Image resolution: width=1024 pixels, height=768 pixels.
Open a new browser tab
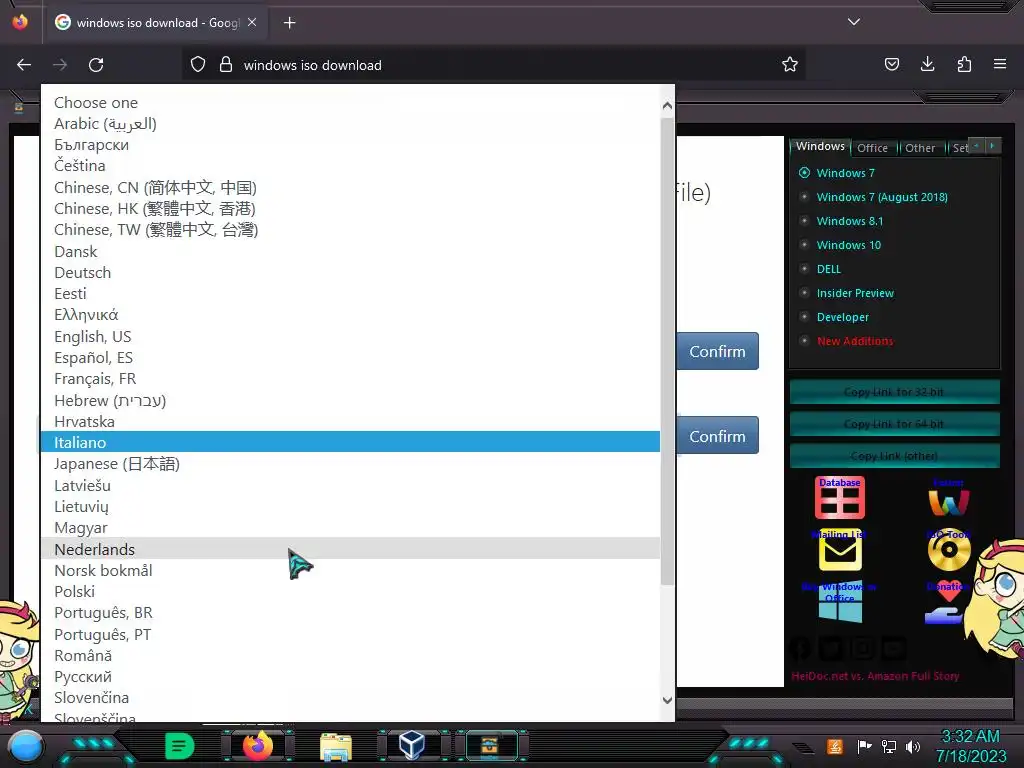click(289, 23)
